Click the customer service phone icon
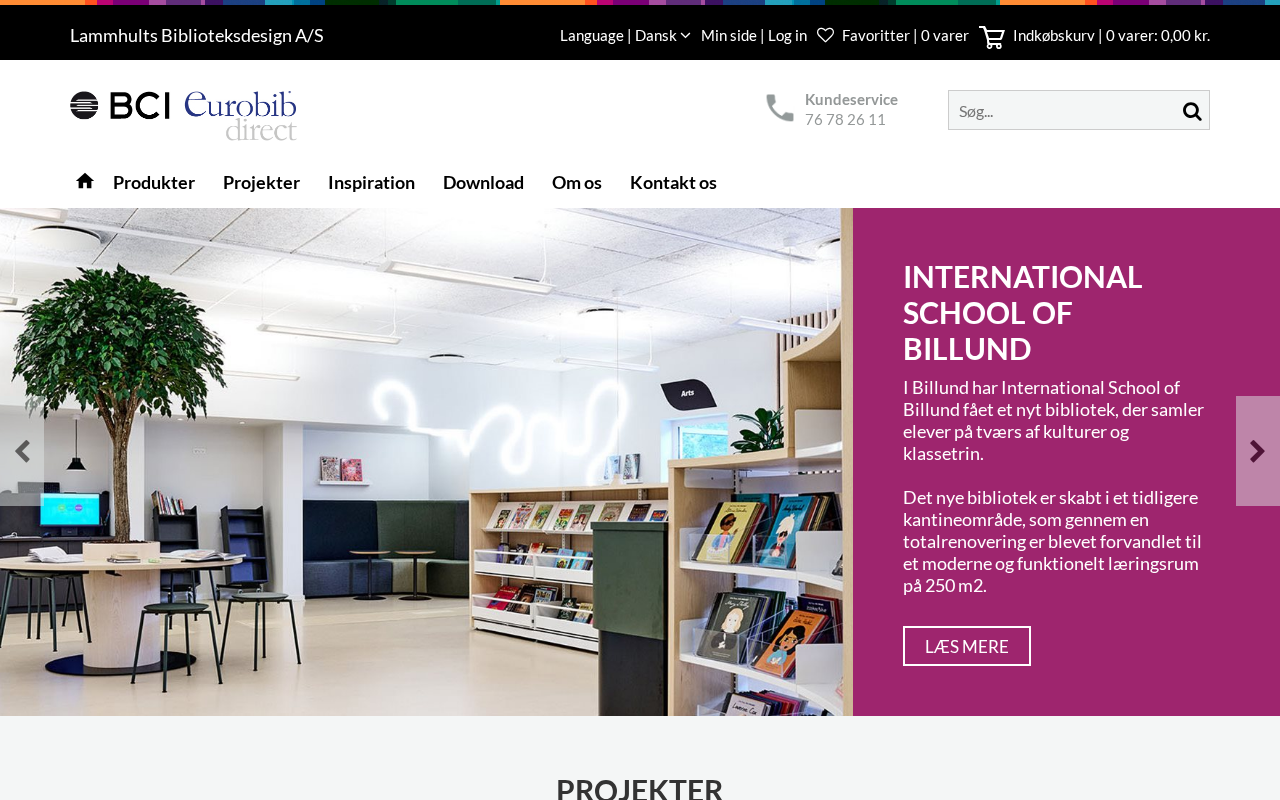Image resolution: width=1280 pixels, height=800 pixels. (780, 108)
